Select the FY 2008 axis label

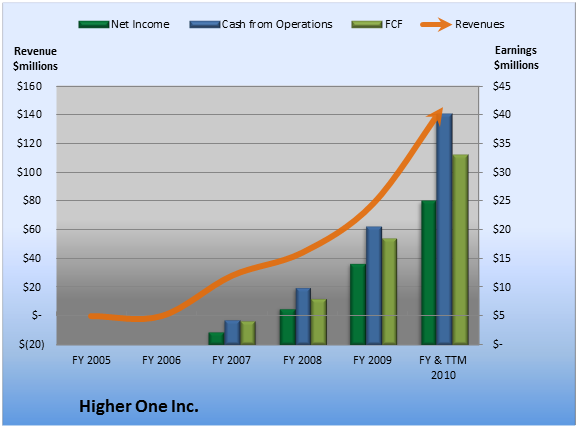pos(302,360)
